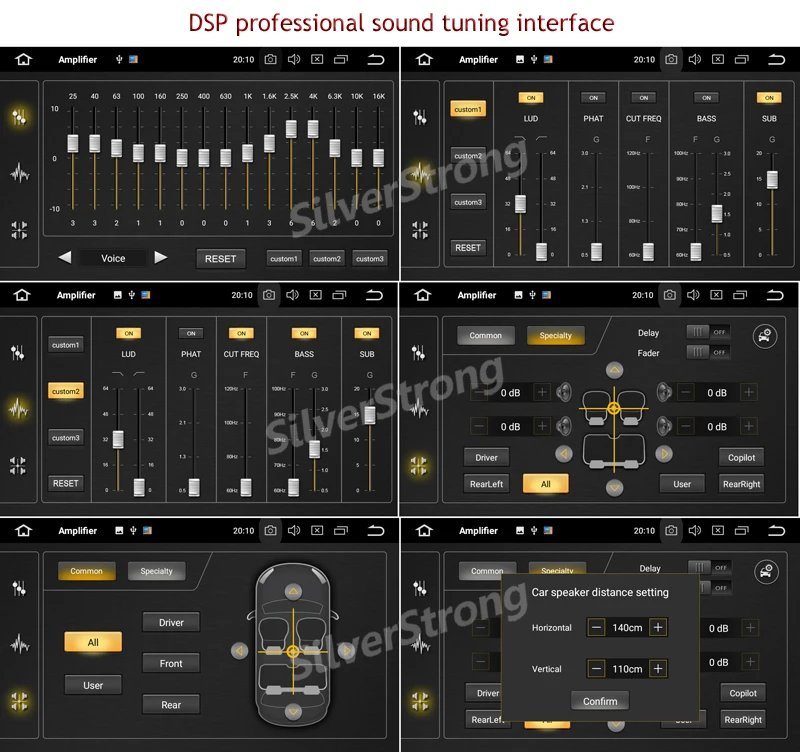Enable the Delay switch on the Specialty screen
Screen dimensions: 800x752
click(x=708, y=332)
